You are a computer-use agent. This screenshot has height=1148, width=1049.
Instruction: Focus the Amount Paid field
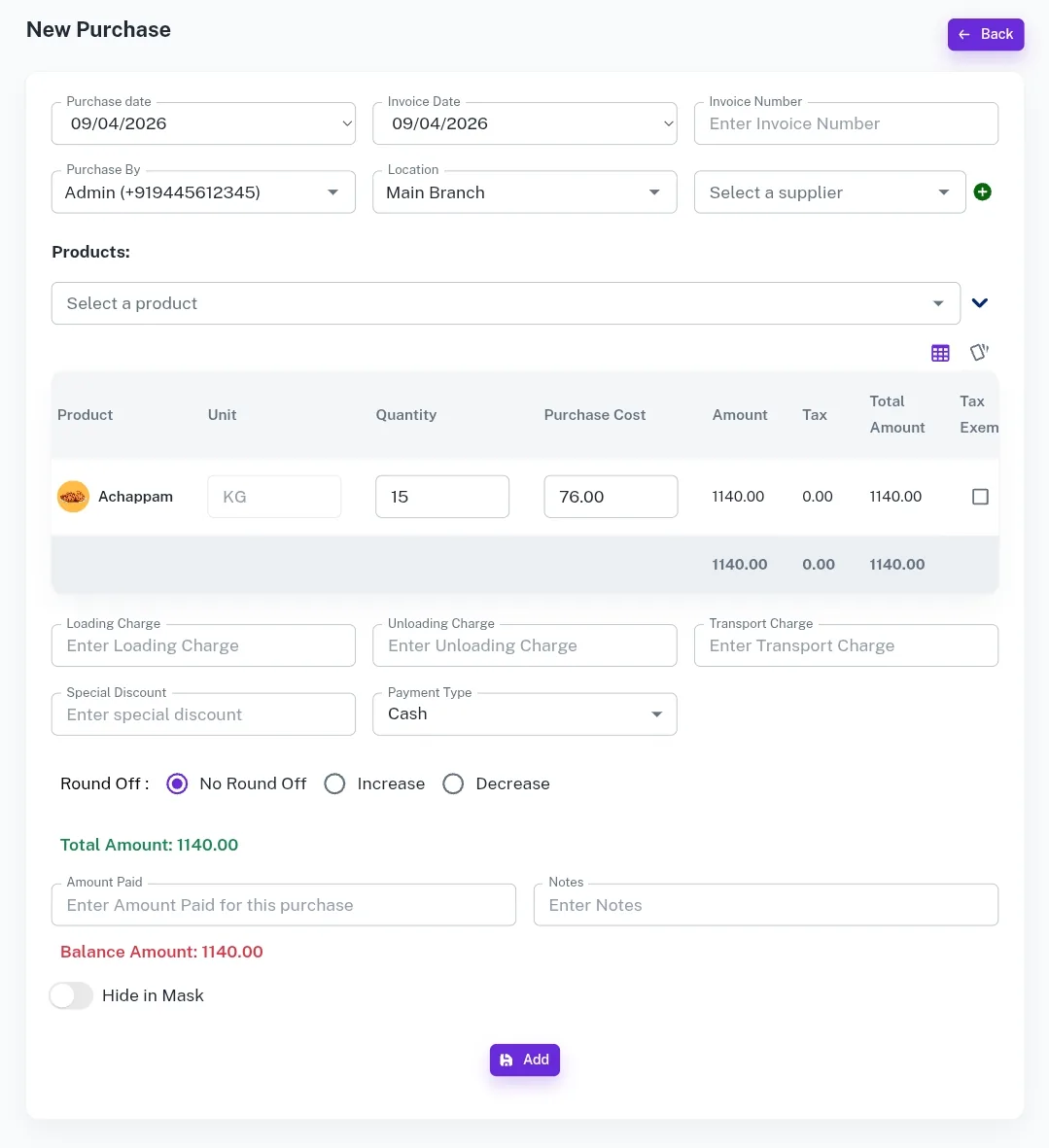(284, 905)
